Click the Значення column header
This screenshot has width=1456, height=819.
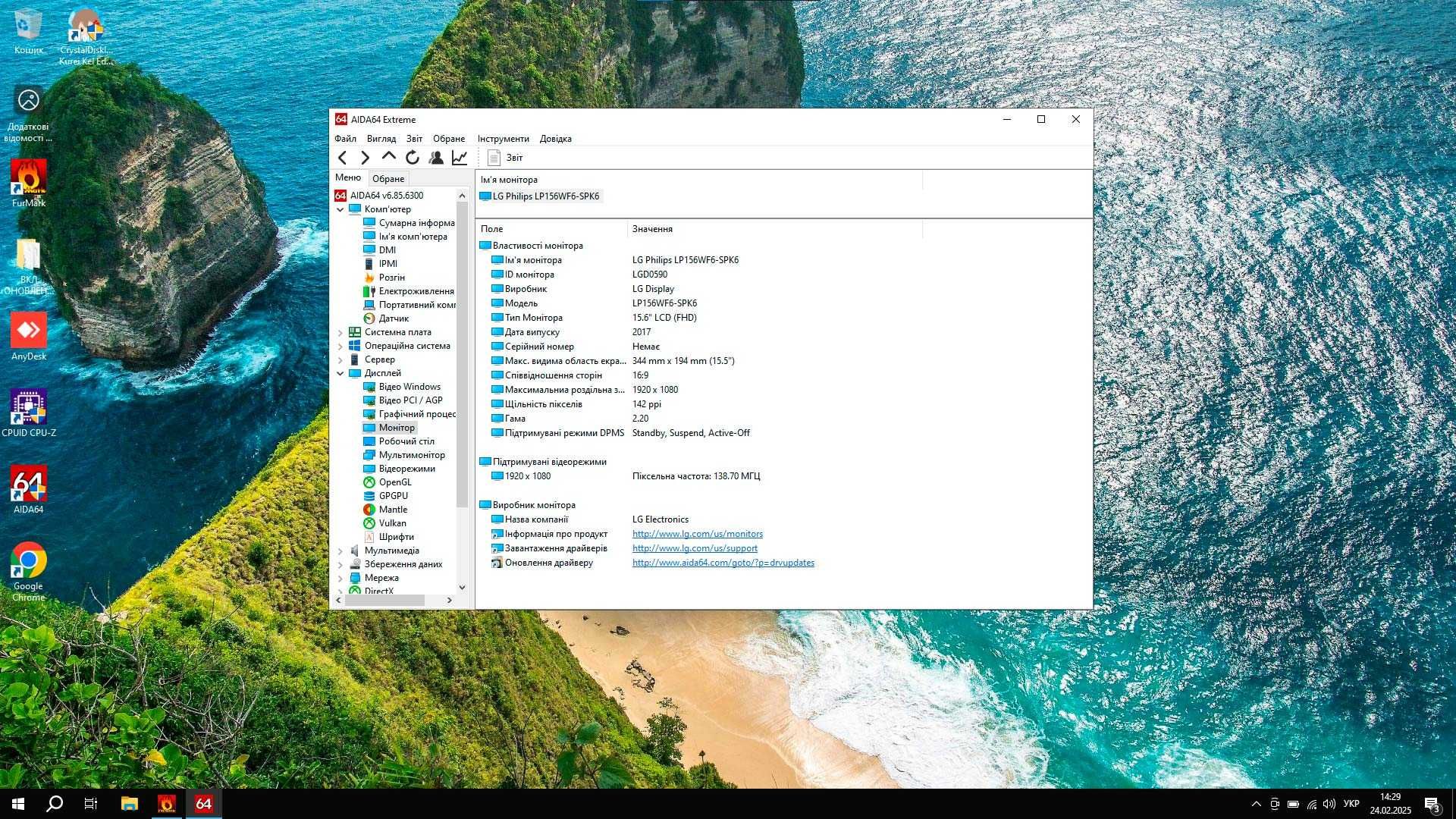pyautogui.click(x=775, y=229)
